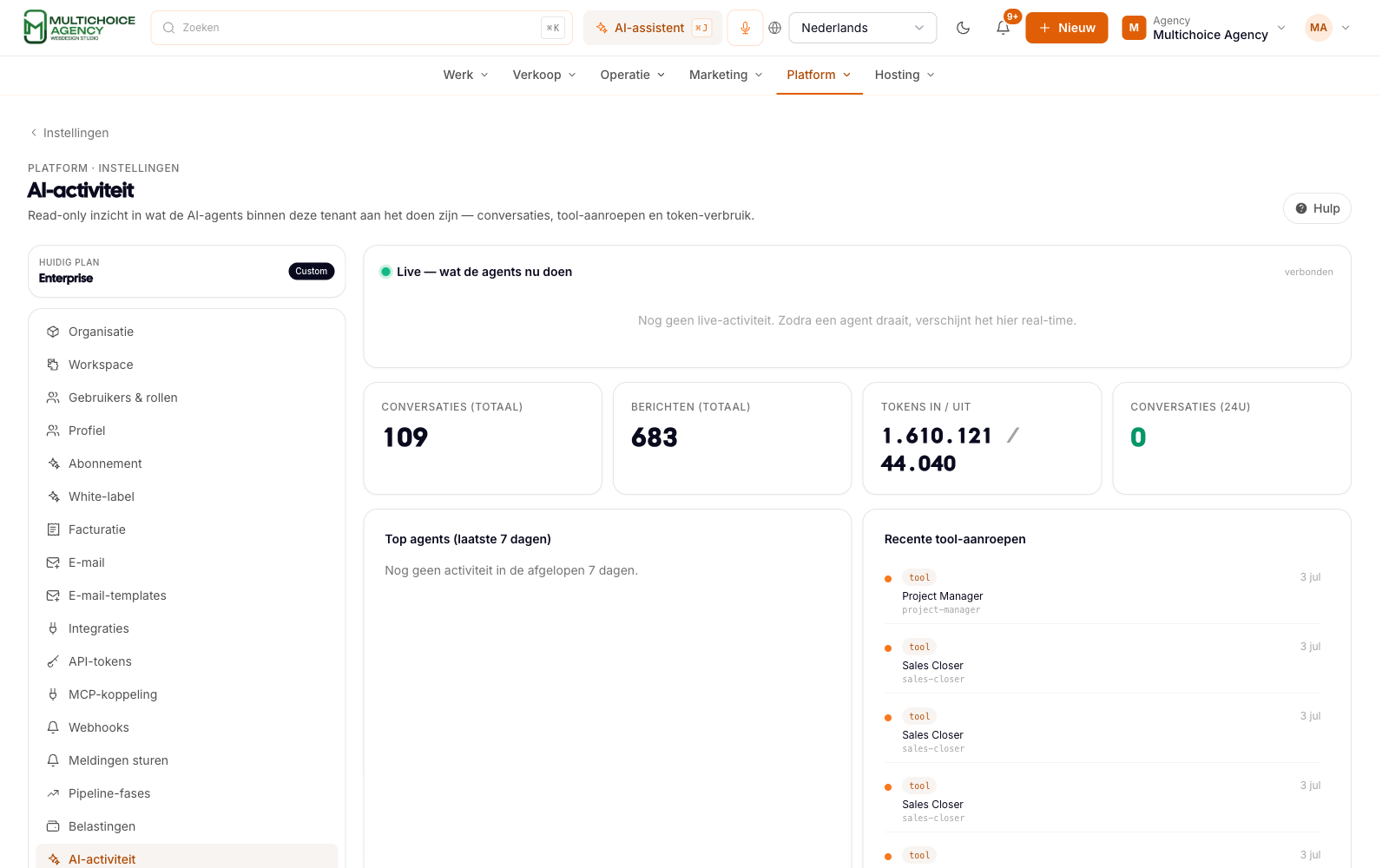Click the Zoeken search field
Viewport: 1389px width, 868px height.
click(x=361, y=28)
